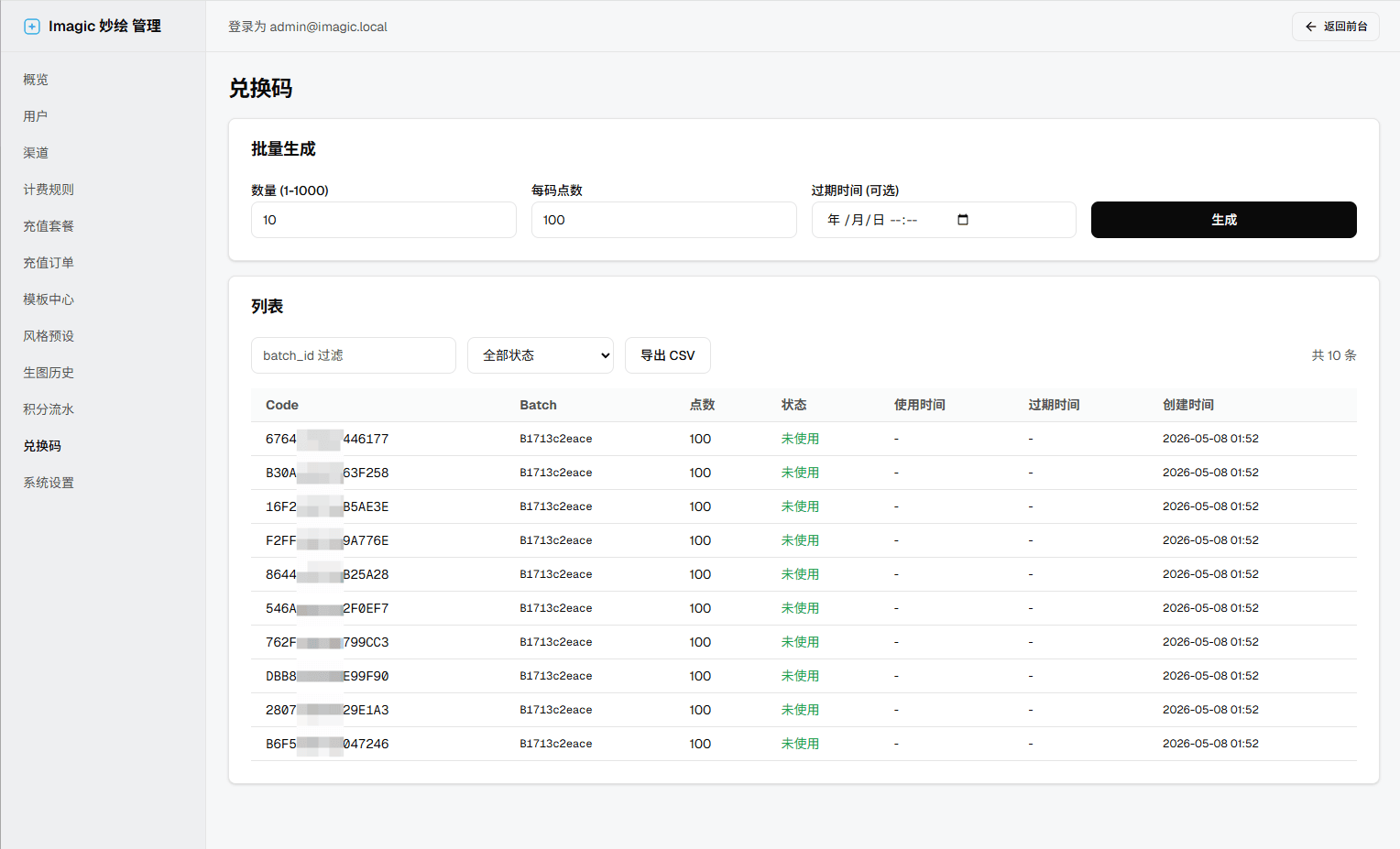Viewport: 1400px width, 849px height.
Task: Click the 100 points in the 16F2 row
Action: coord(700,506)
